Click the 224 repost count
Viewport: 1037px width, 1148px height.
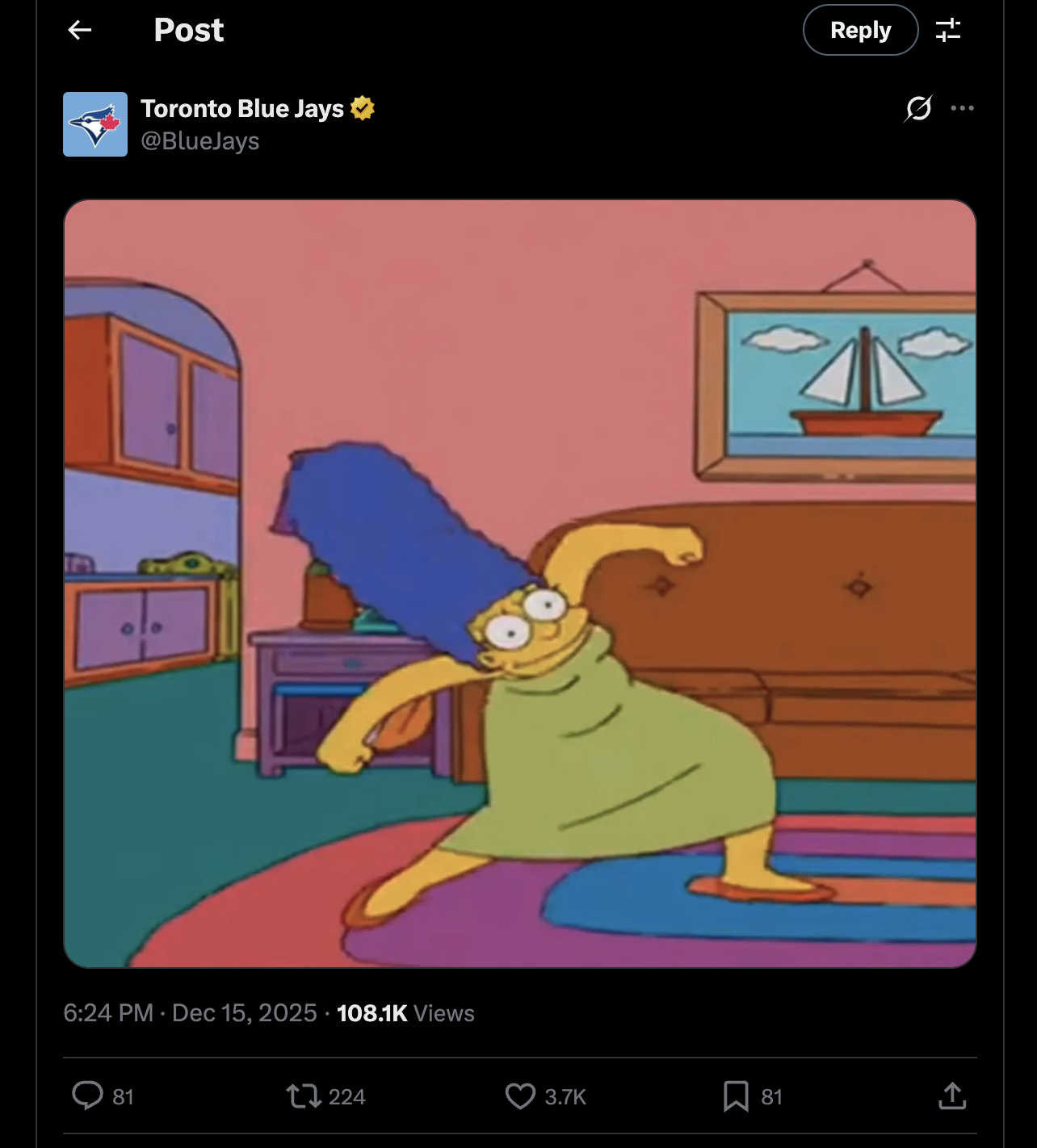tap(347, 1096)
